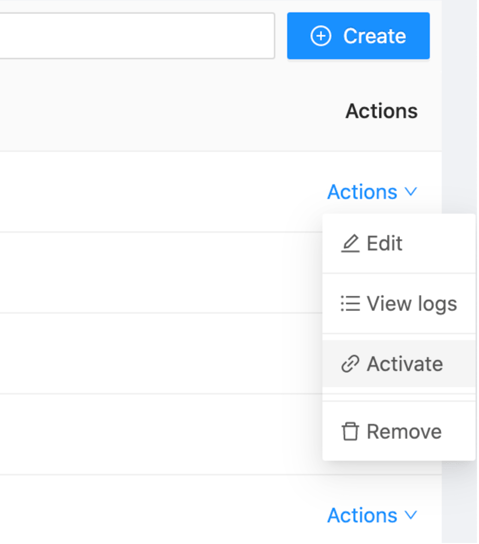Click the chevron next to the top Actions link

[x=411, y=192]
